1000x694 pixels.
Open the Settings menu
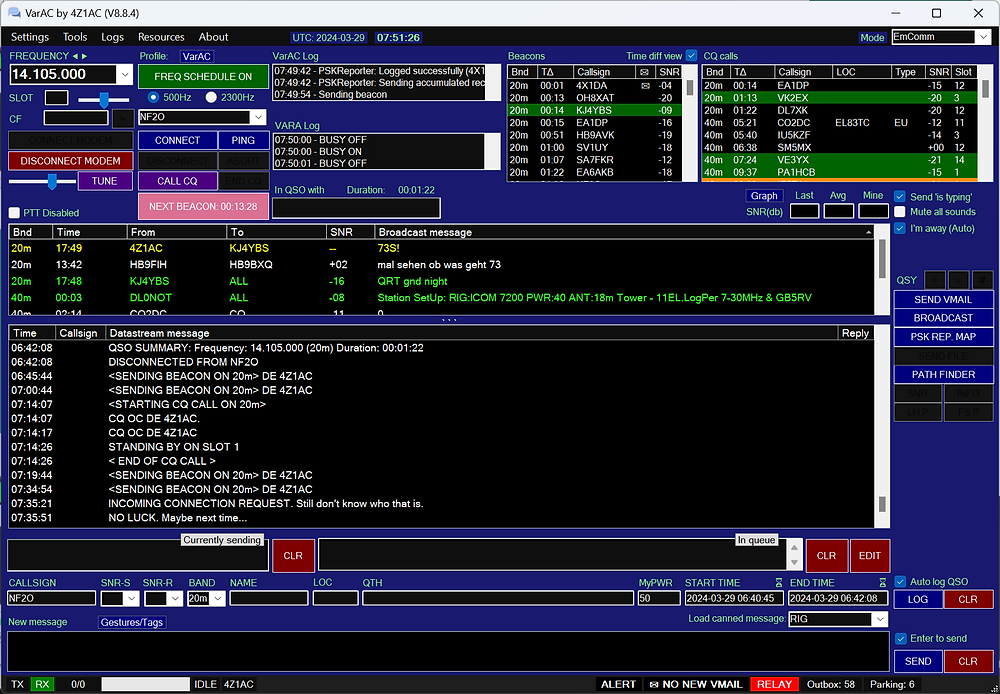(x=30, y=37)
